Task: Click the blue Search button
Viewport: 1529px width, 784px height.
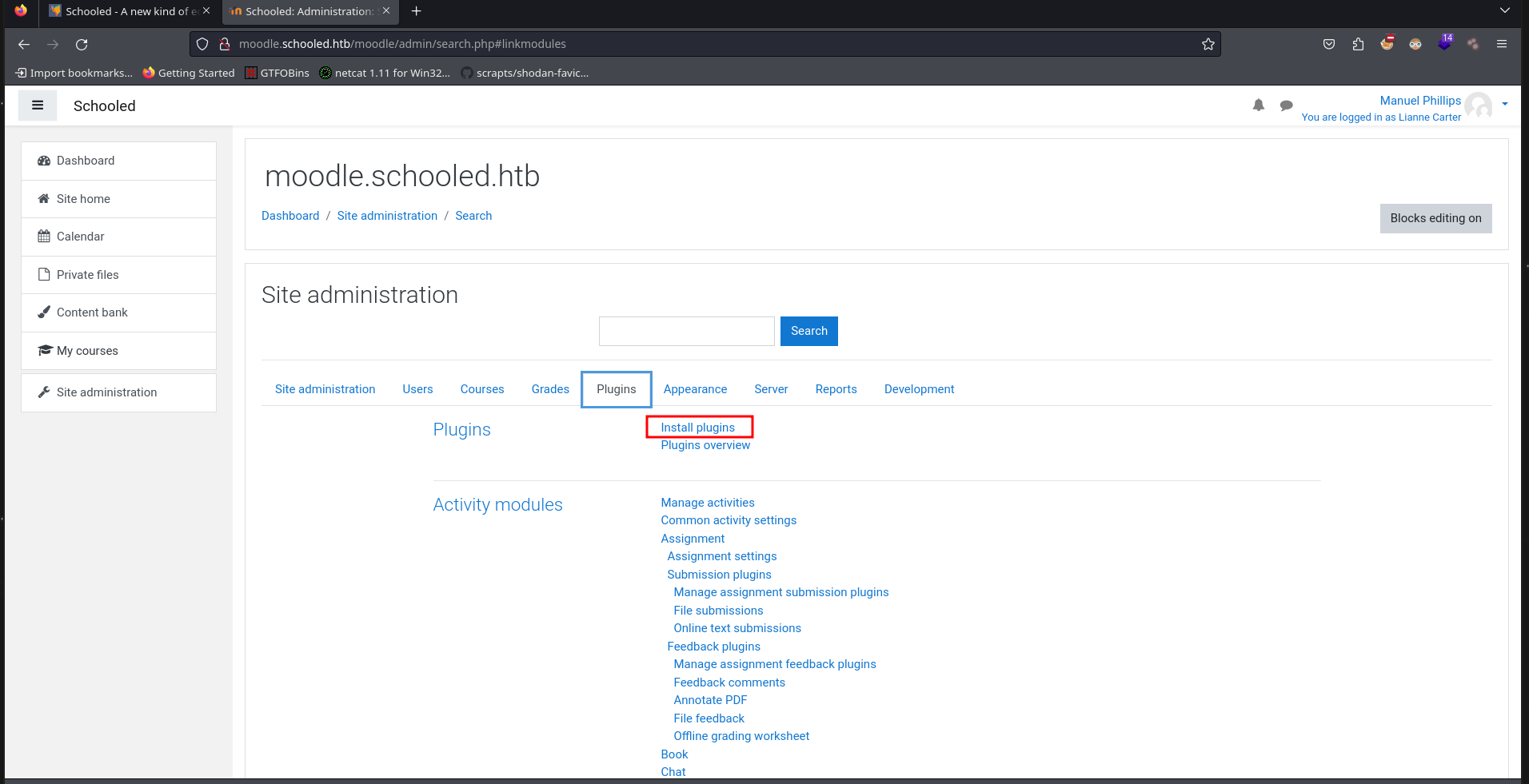Action: (x=808, y=331)
